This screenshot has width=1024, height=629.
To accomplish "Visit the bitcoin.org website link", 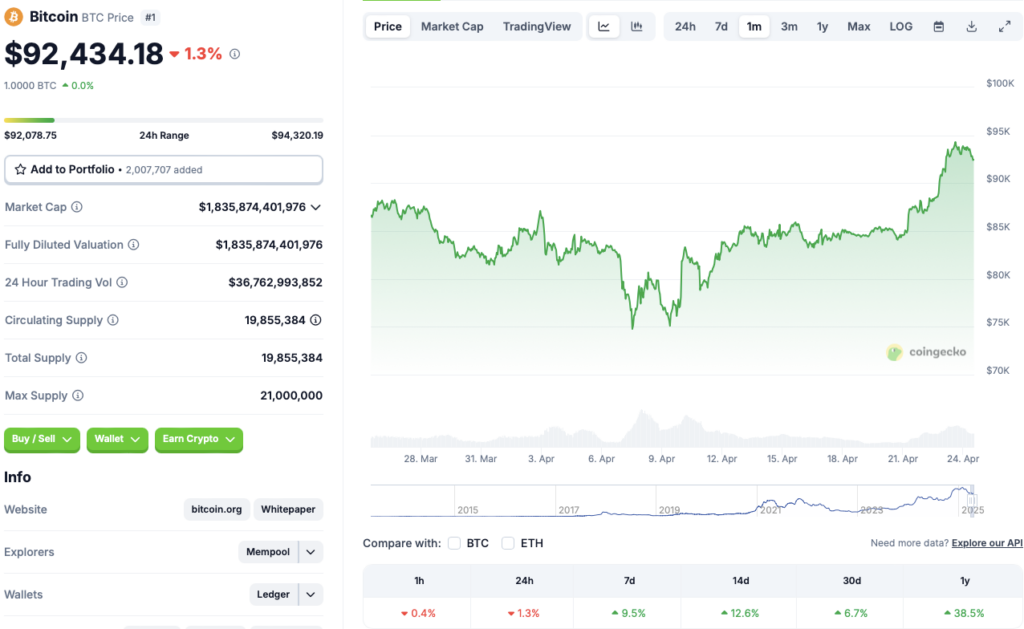I will click(216, 509).
